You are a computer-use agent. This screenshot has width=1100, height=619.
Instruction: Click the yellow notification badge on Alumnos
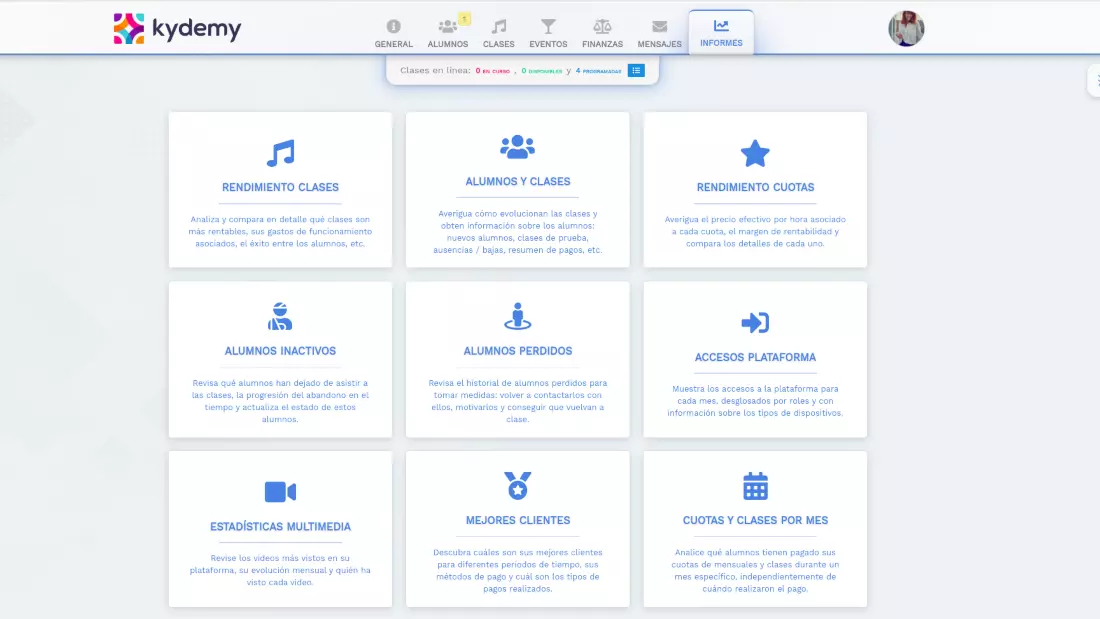(x=464, y=18)
